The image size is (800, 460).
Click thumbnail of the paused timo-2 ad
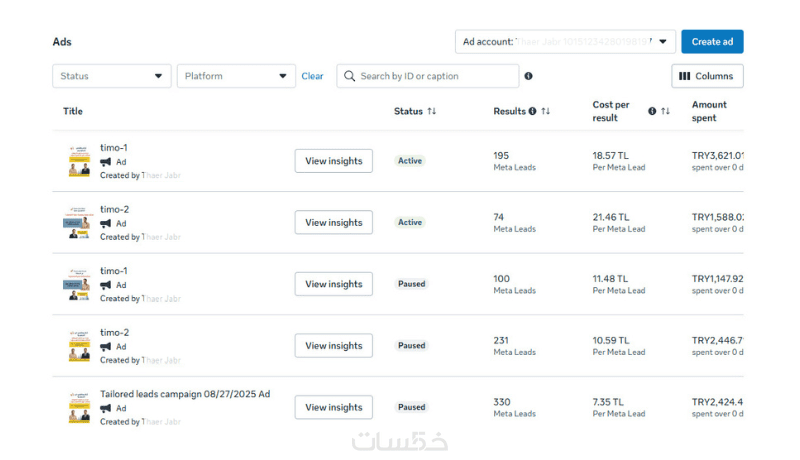coord(79,346)
